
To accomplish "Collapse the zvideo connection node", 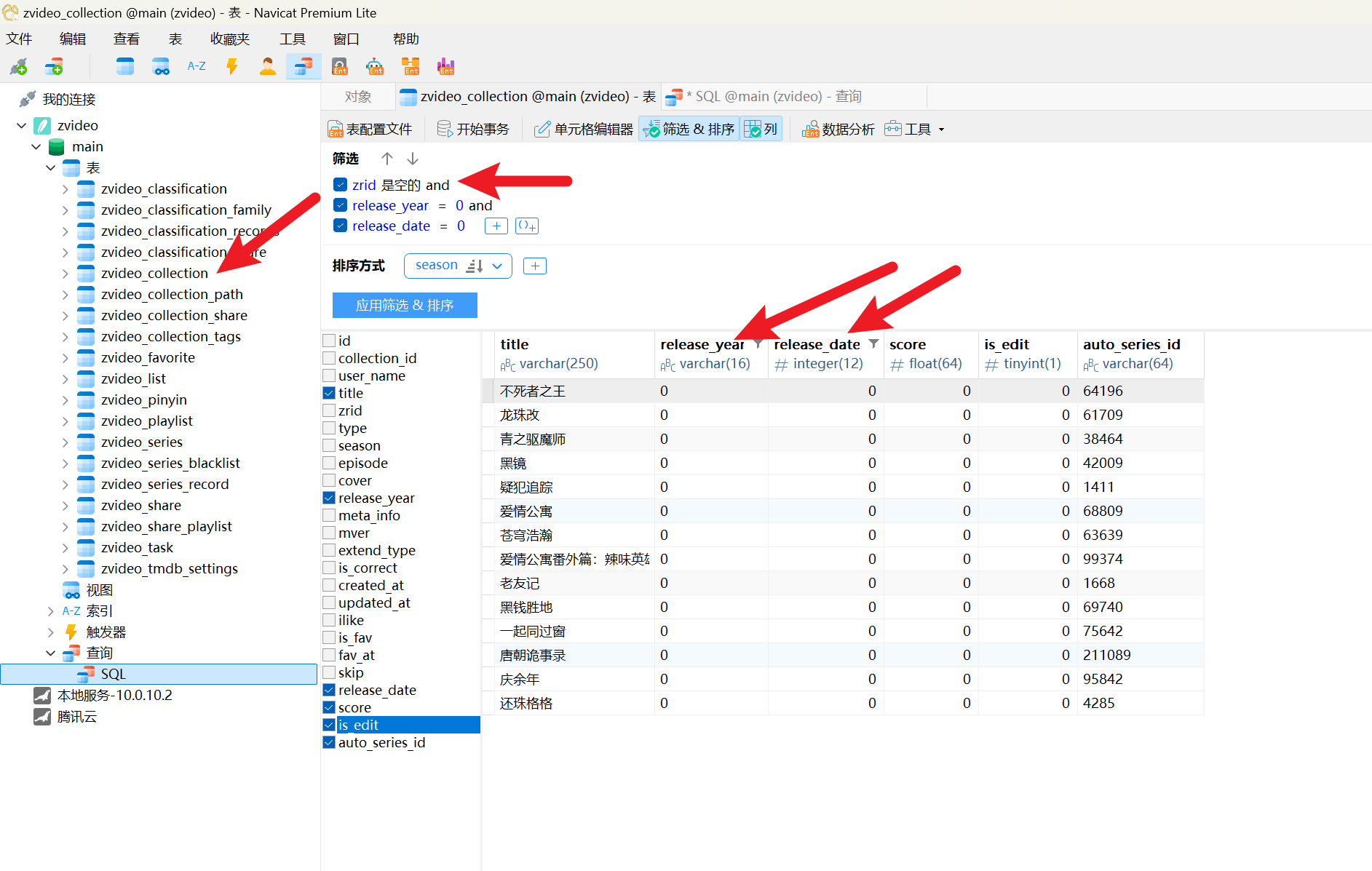I will pyautogui.click(x=21, y=126).
